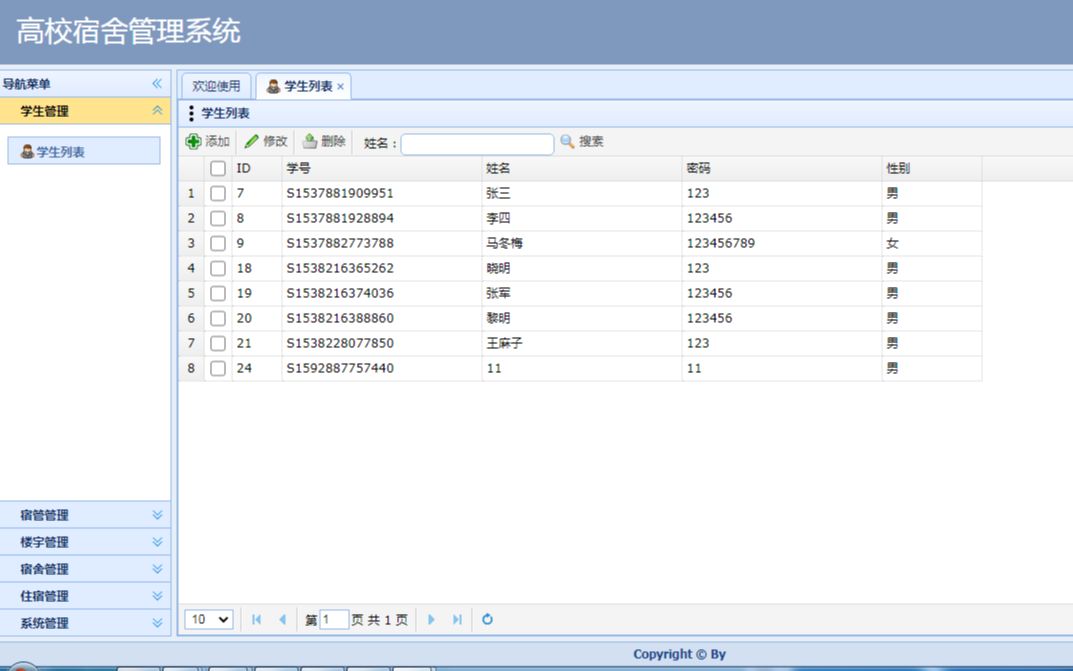Refresh the student list with the reload icon
The image size is (1073, 671).
[487, 620]
